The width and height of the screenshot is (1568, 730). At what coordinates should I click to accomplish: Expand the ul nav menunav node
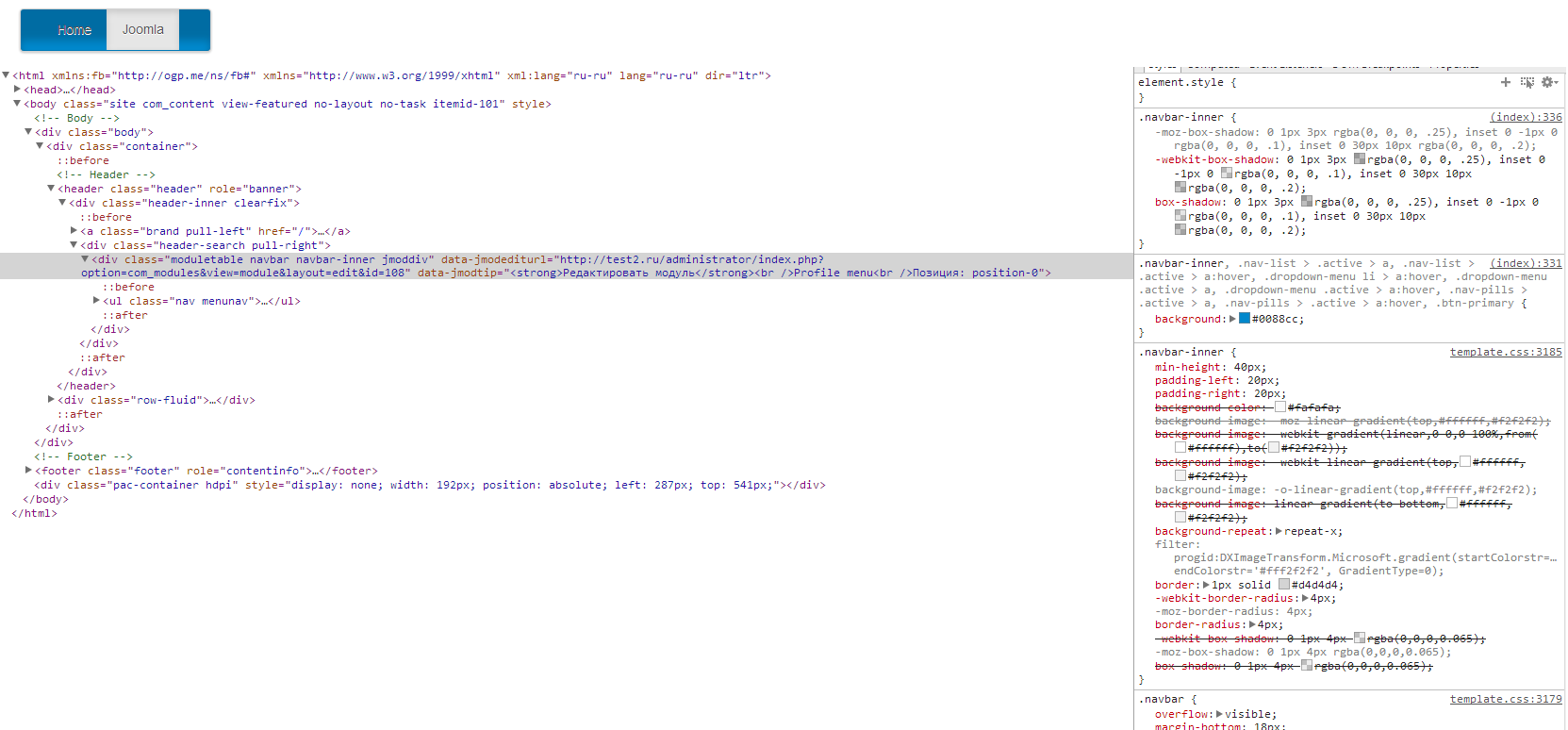coord(96,301)
